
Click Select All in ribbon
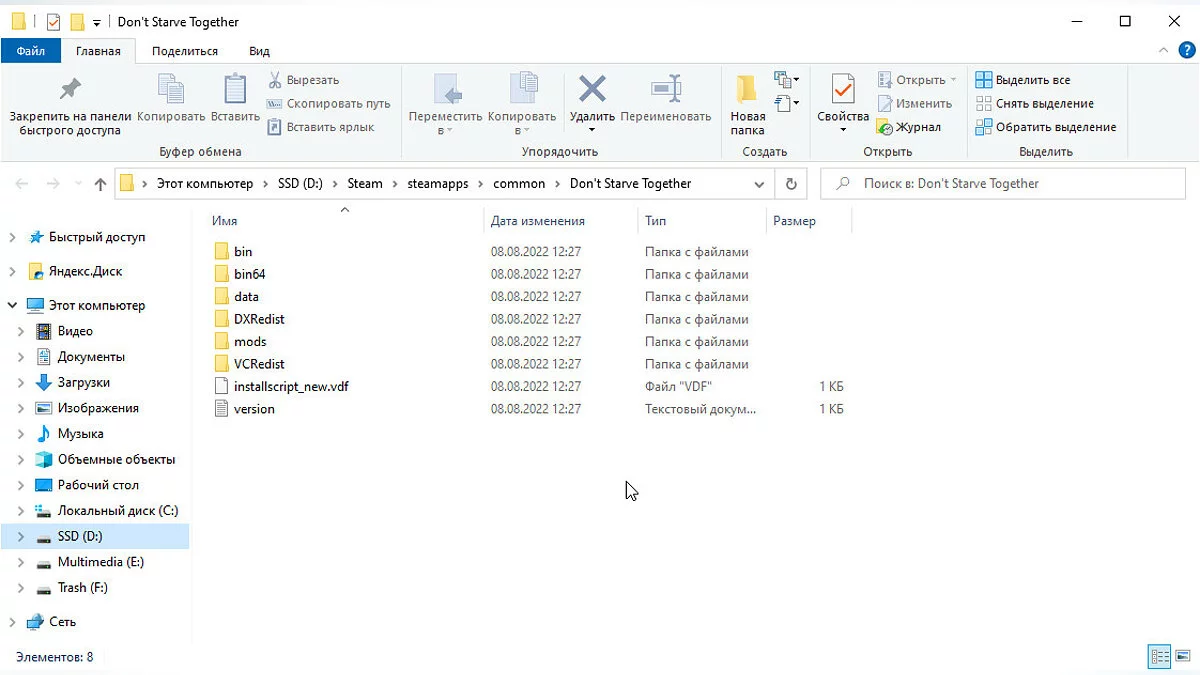(1023, 80)
